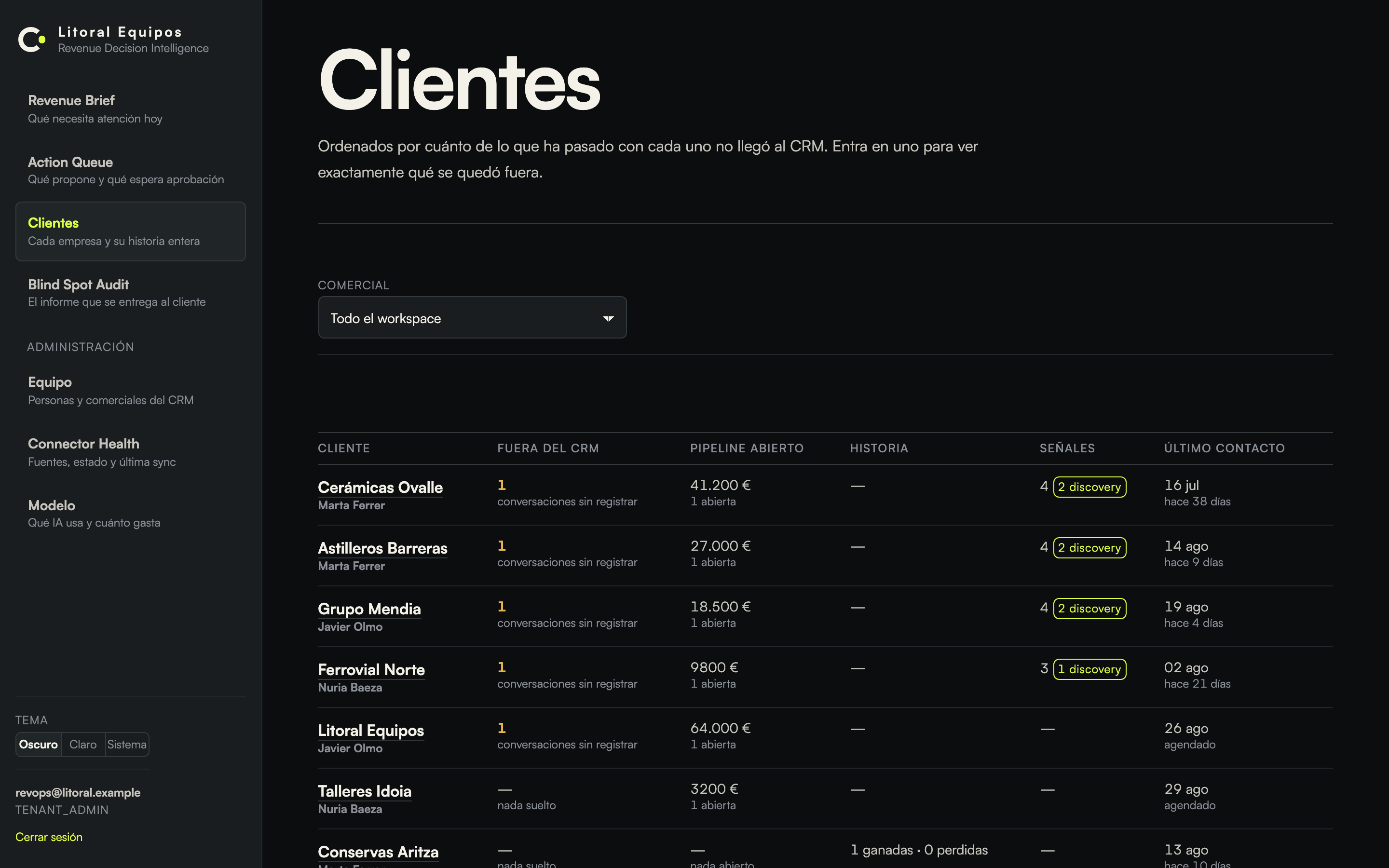The image size is (1389, 868).
Task: Open client Grupo Mendia
Action: tap(369, 609)
